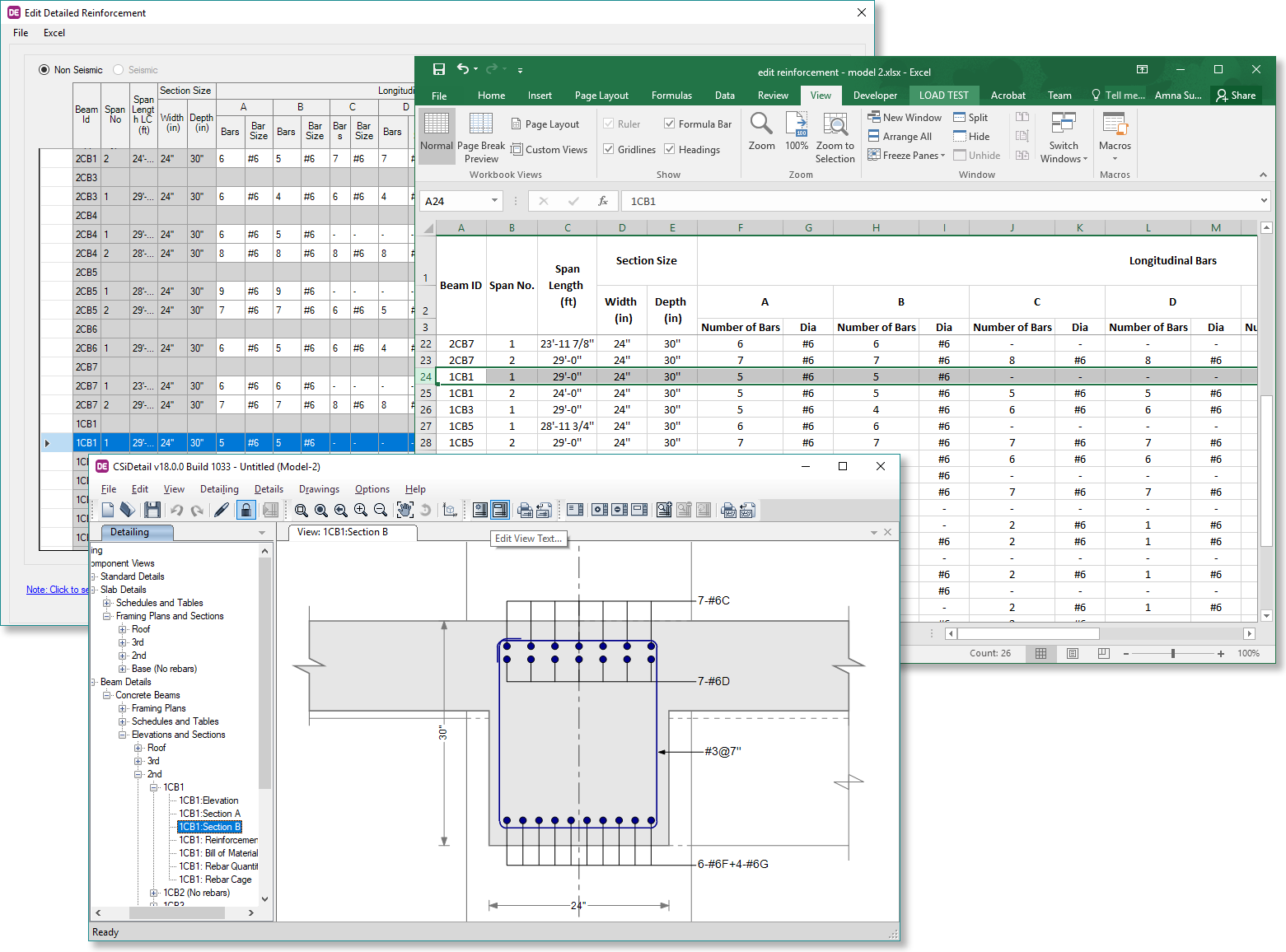Click Page Break Preview in Excel ribbon
Viewport: 1286px width, 952px height.
[x=481, y=137]
